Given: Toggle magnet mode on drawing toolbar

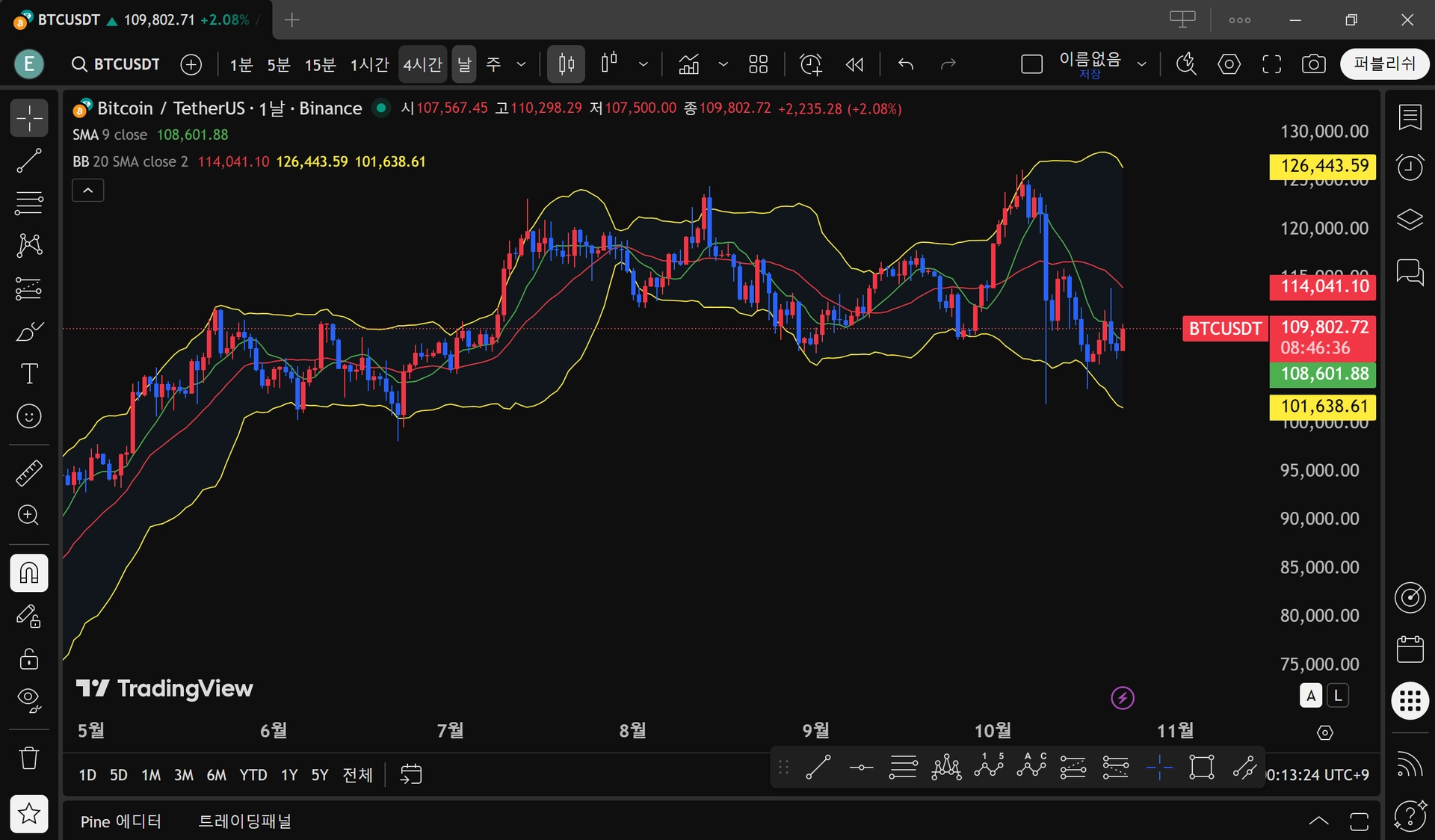Looking at the screenshot, I should (29, 573).
